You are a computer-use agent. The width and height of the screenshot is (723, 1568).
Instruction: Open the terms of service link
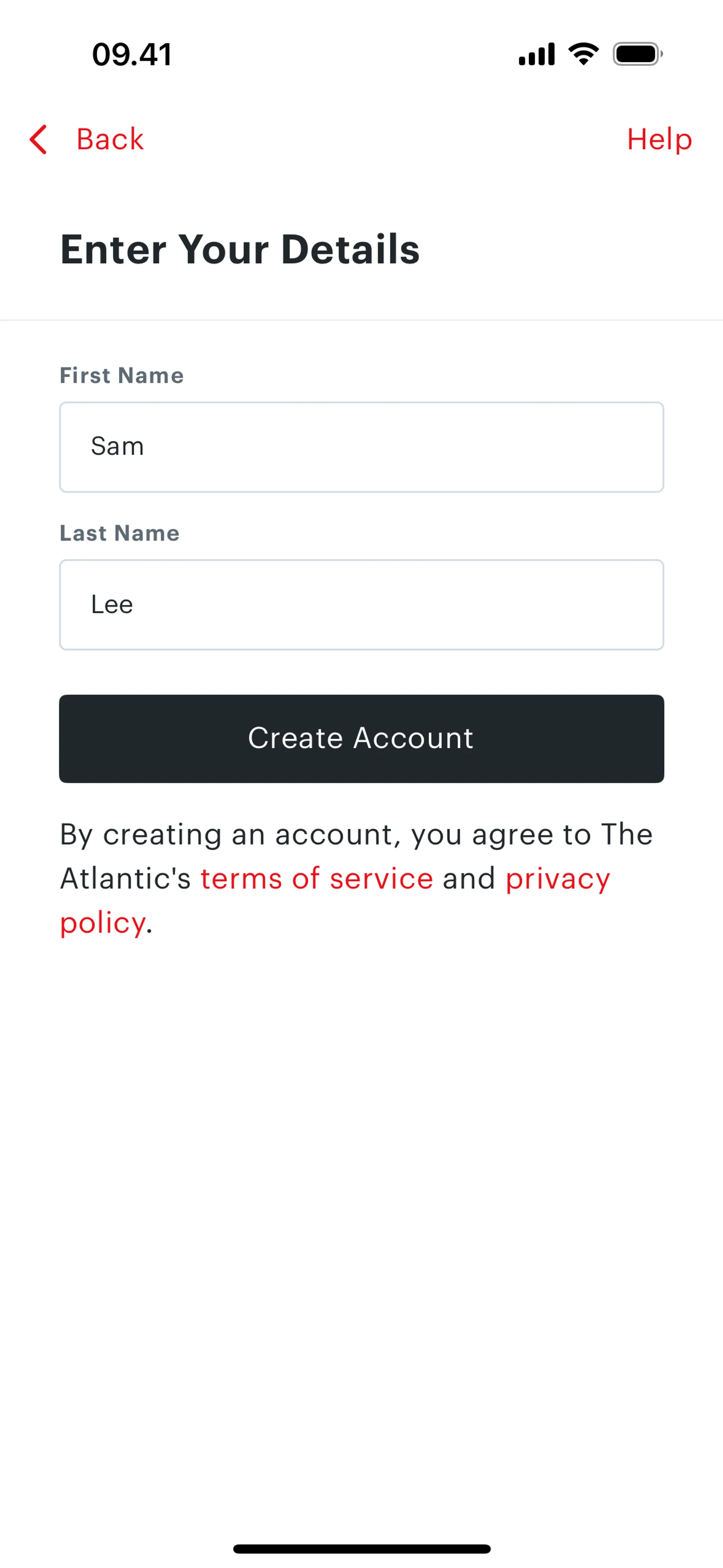(x=316, y=878)
